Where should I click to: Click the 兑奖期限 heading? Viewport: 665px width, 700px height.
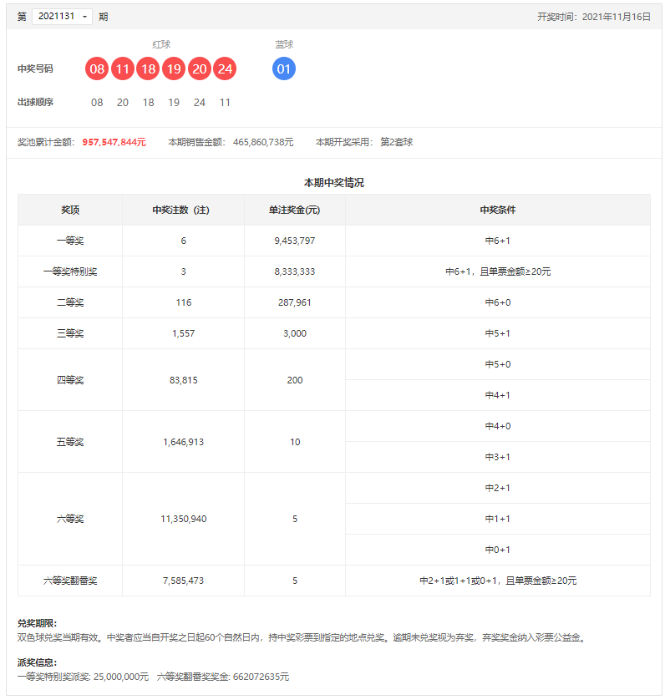37,623
